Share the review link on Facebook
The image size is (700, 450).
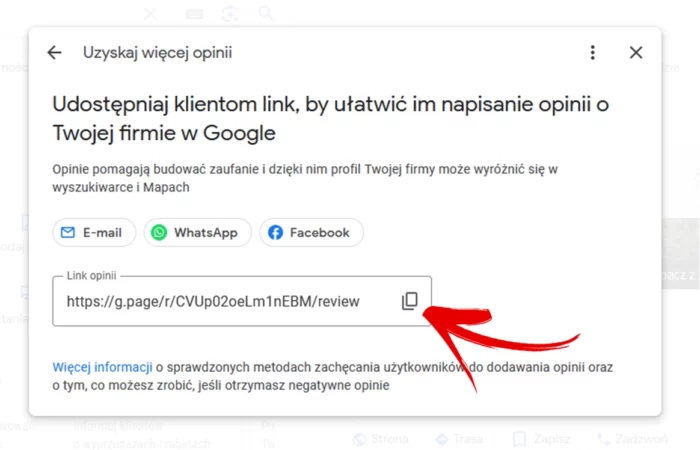click(x=311, y=233)
